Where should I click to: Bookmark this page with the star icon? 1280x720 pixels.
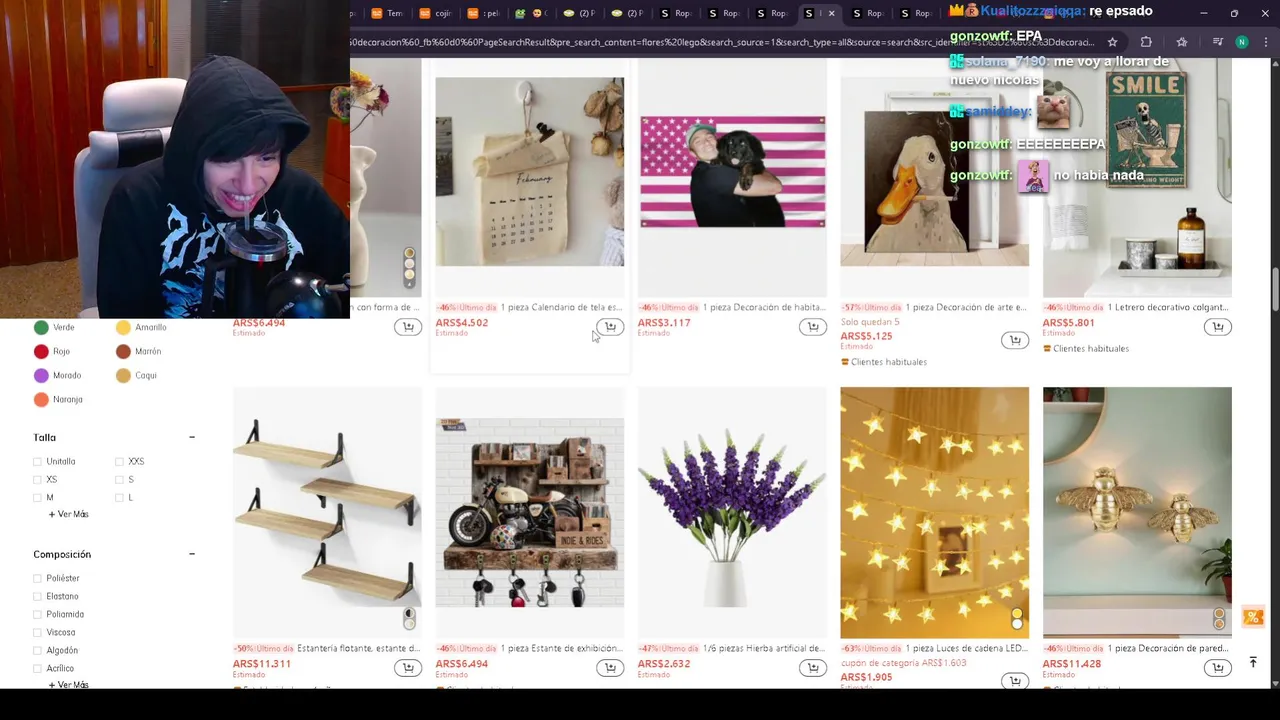(1112, 42)
